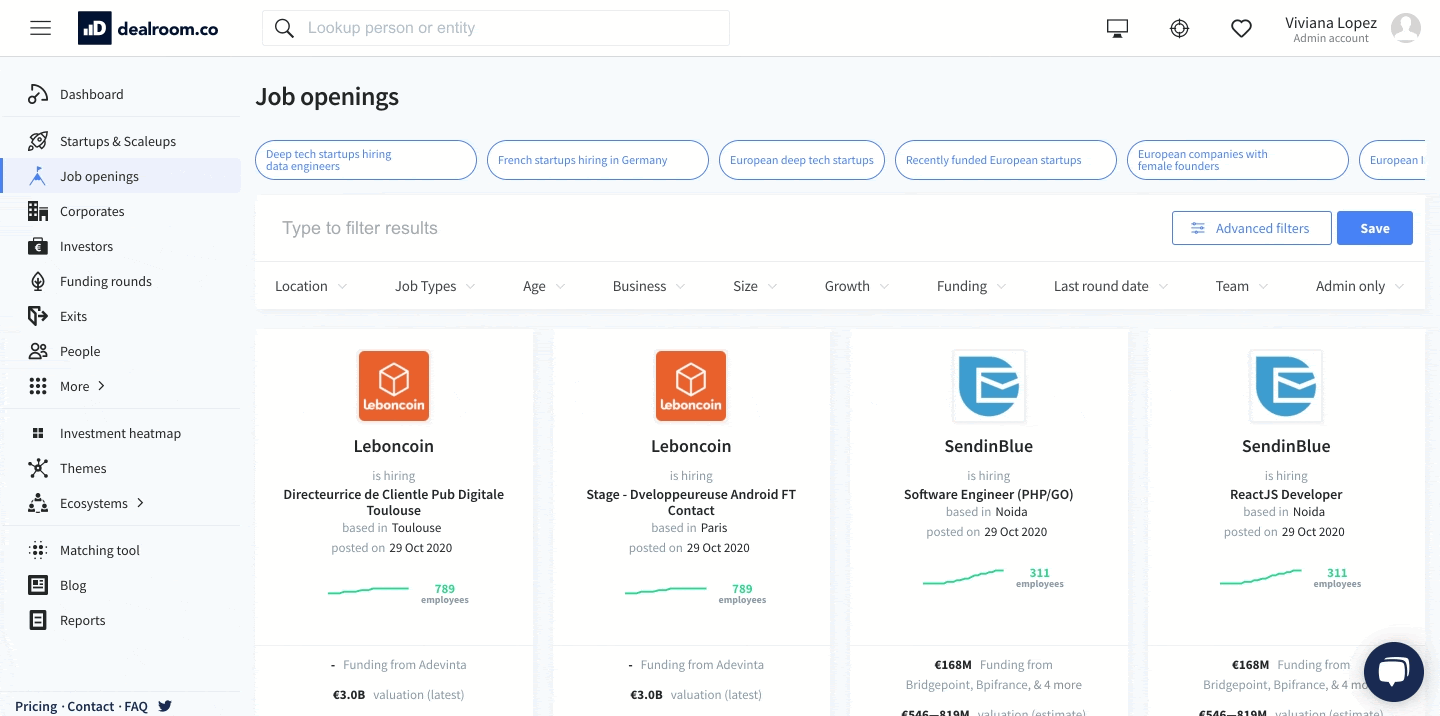Screen dimensions: 1440x716
Task: Open the Admin only filter dropdown
Action: pos(1361,286)
